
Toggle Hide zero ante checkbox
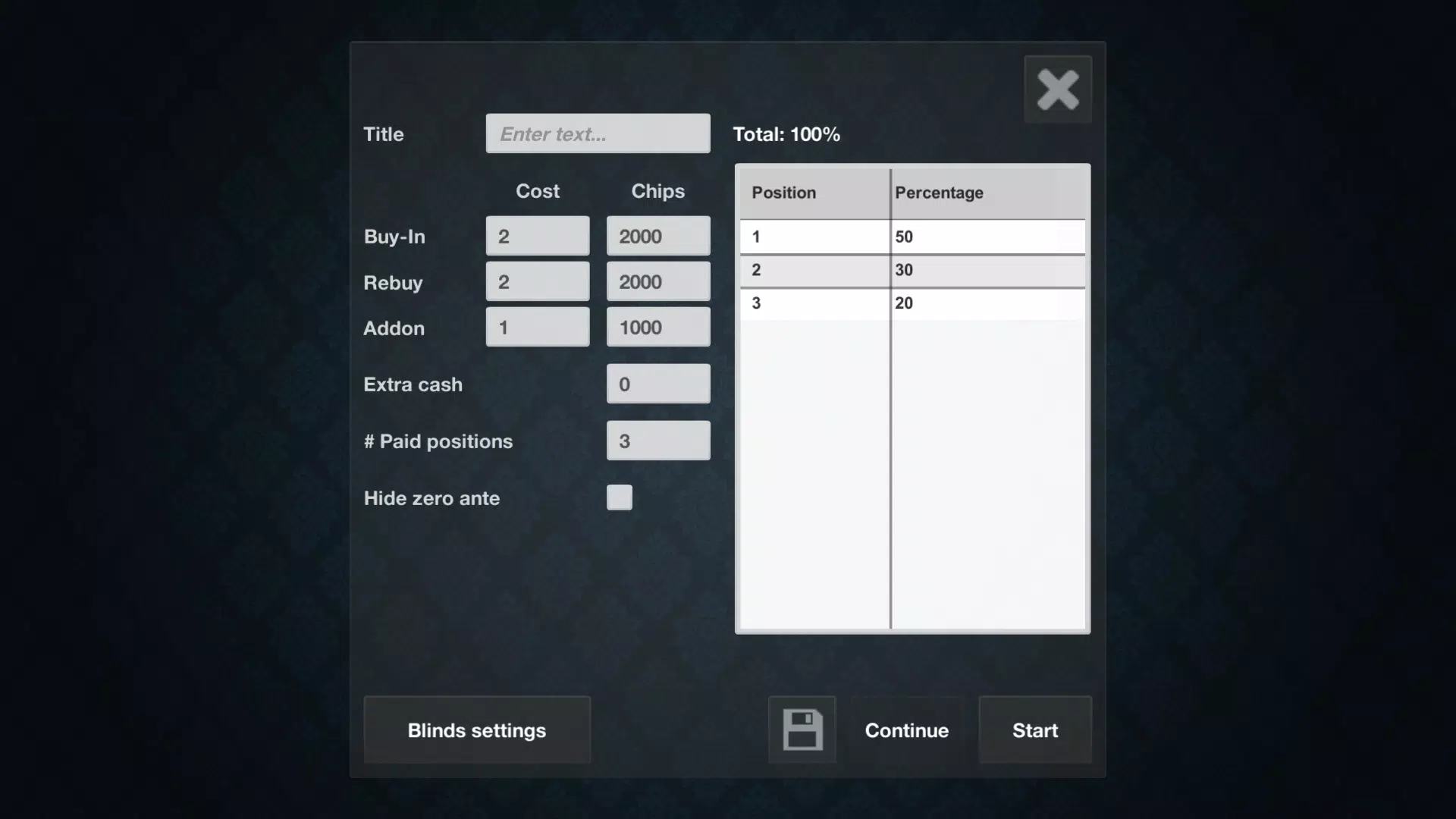[x=619, y=498]
